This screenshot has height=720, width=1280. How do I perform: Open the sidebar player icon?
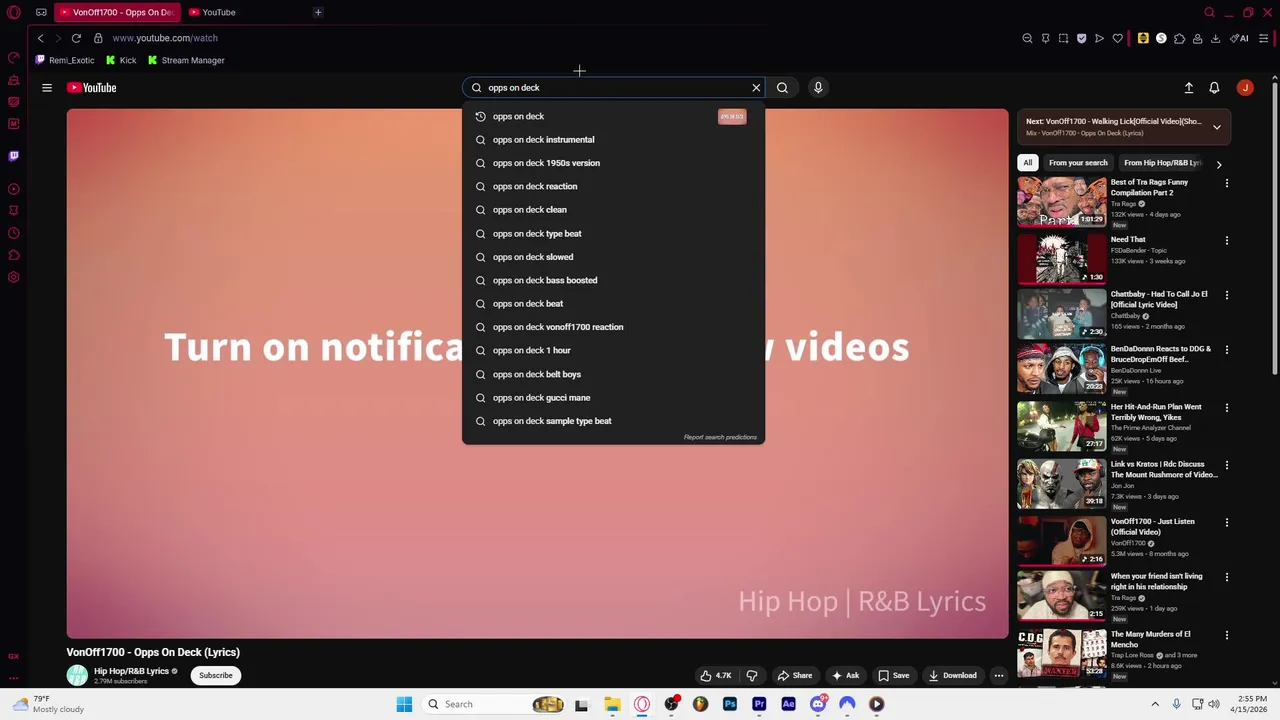point(14,189)
